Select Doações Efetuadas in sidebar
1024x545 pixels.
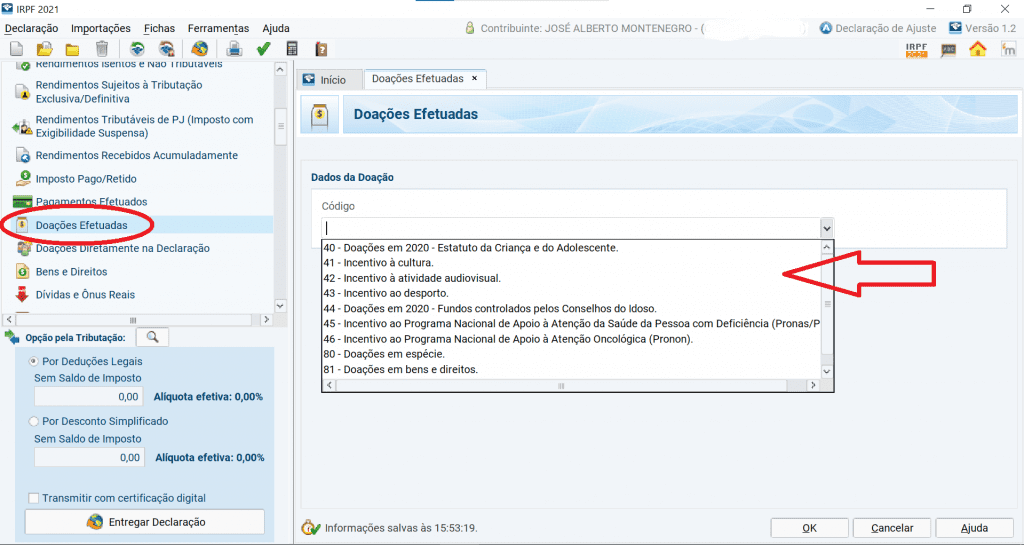[82, 225]
